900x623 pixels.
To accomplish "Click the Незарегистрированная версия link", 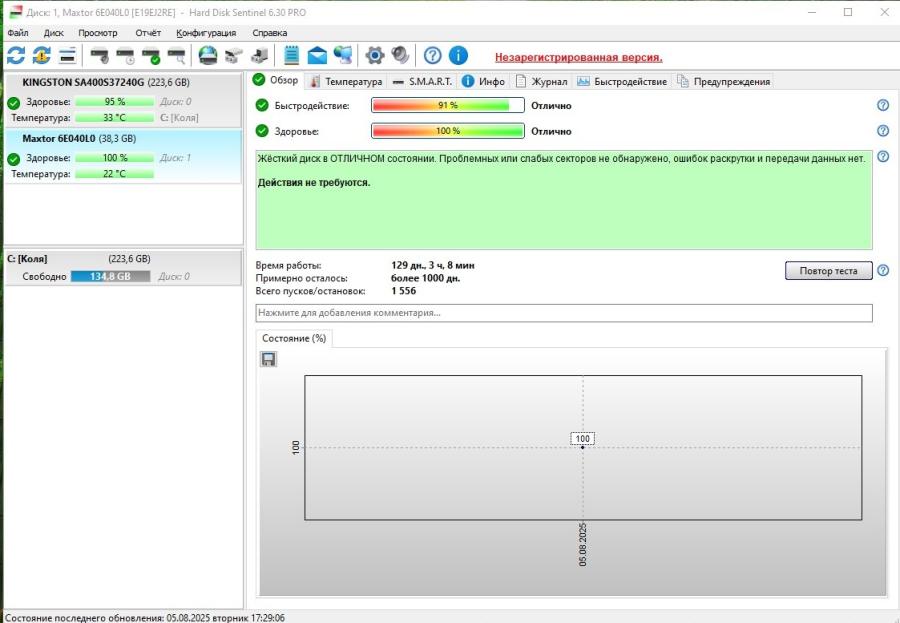I will 578,57.
